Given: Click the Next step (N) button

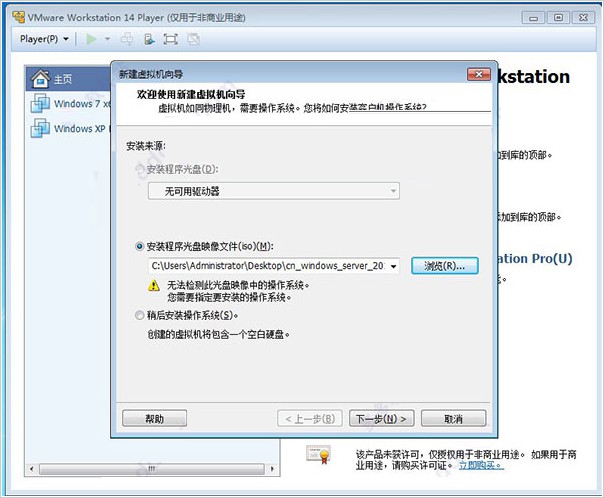Looking at the screenshot, I should [381, 418].
